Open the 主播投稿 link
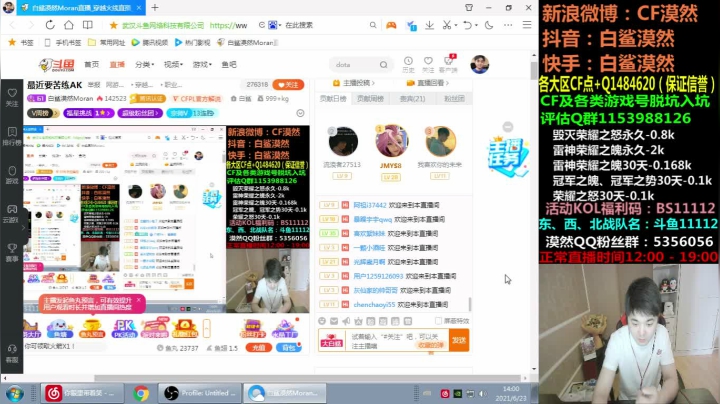 (x=354, y=83)
